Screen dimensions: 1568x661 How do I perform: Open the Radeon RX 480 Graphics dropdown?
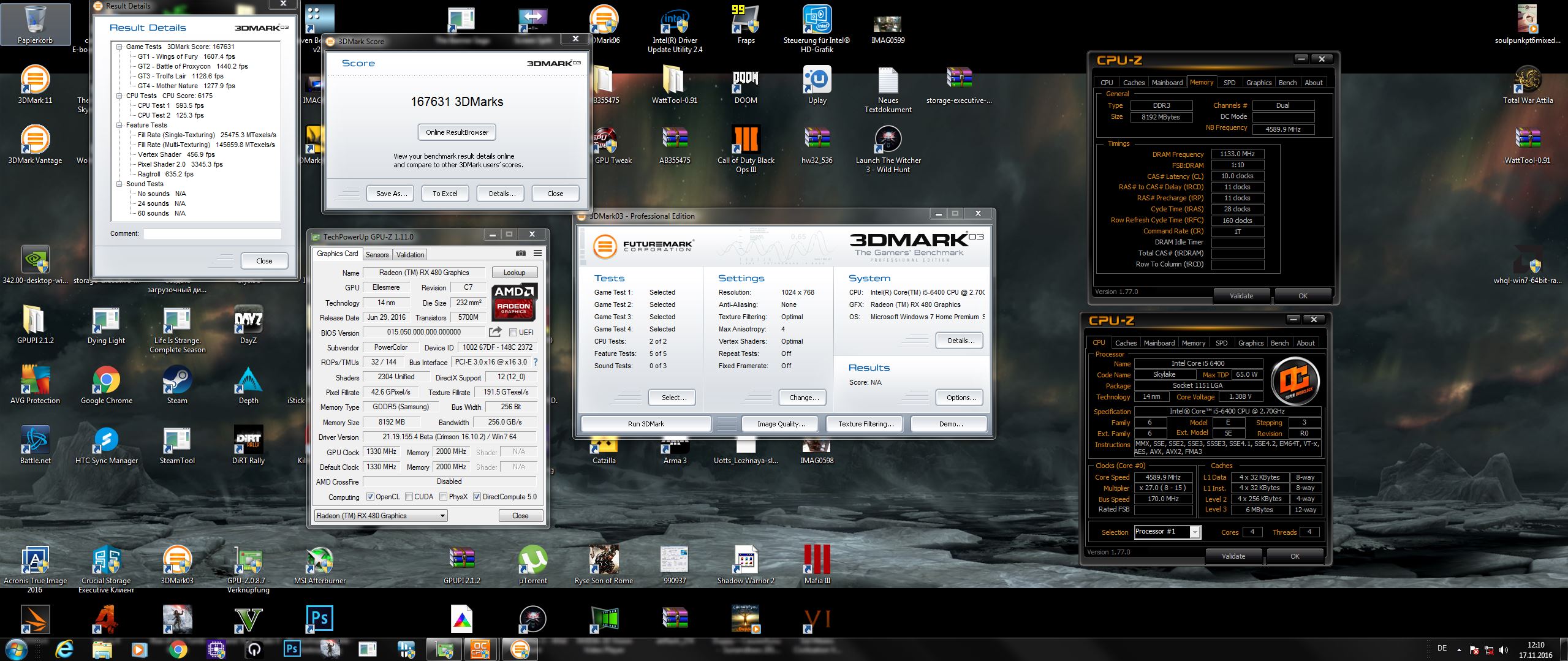click(381, 516)
